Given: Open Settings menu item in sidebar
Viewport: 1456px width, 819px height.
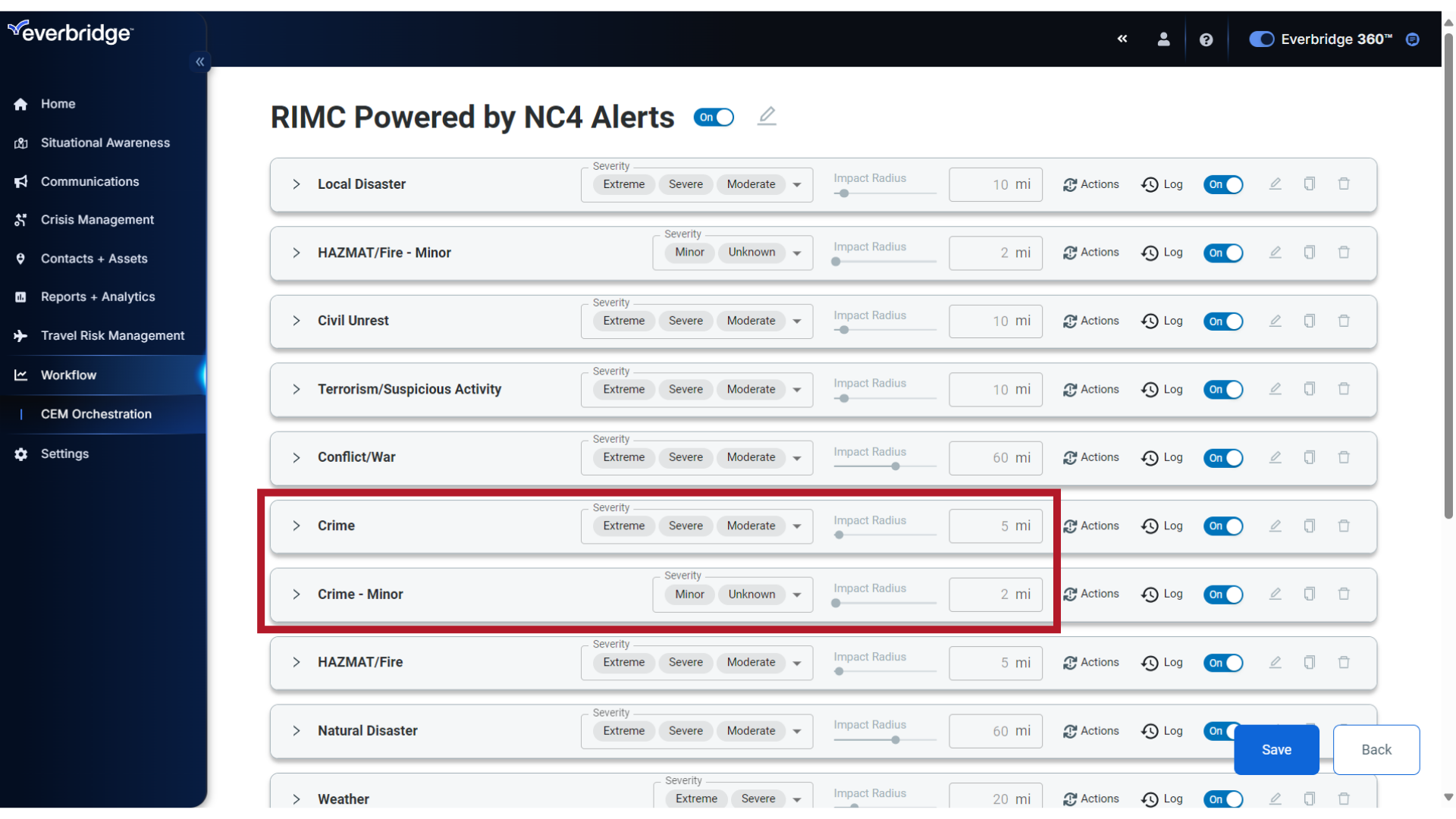Looking at the screenshot, I should click(x=65, y=453).
